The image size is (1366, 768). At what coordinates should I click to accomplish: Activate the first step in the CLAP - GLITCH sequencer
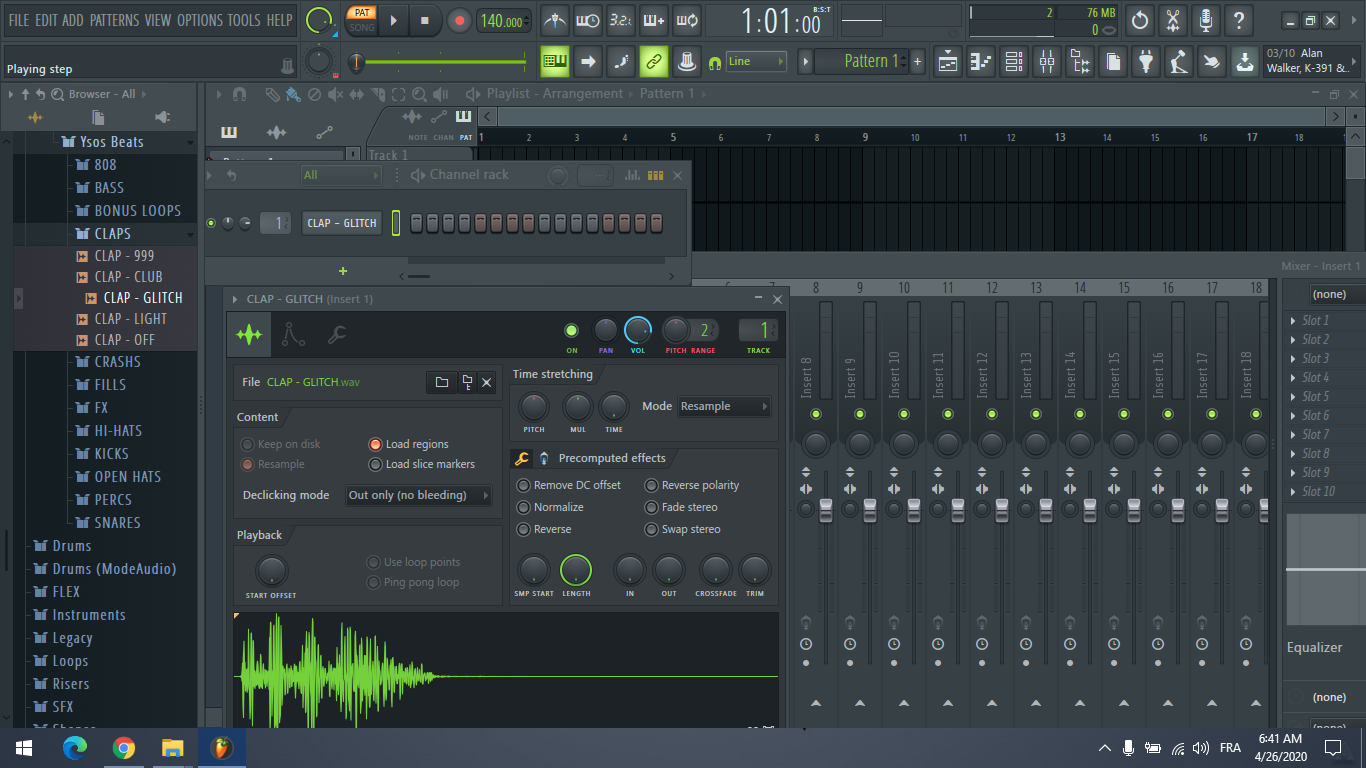417,222
